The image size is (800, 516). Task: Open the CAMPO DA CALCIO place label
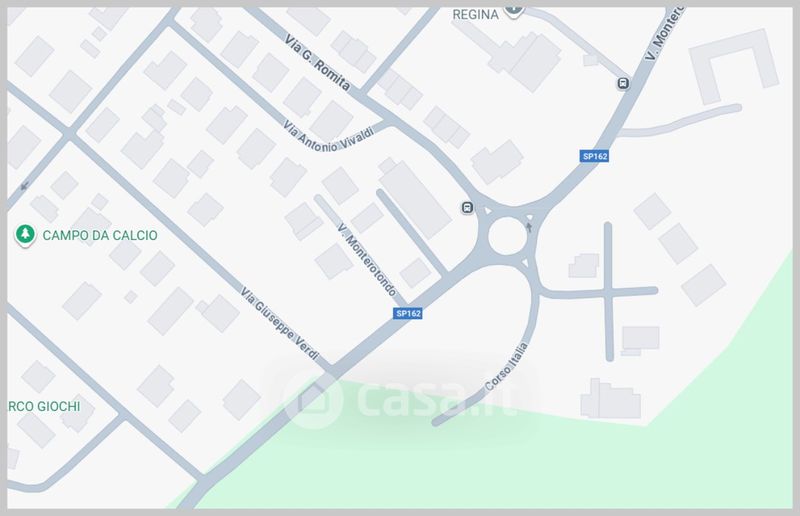(x=100, y=235)
